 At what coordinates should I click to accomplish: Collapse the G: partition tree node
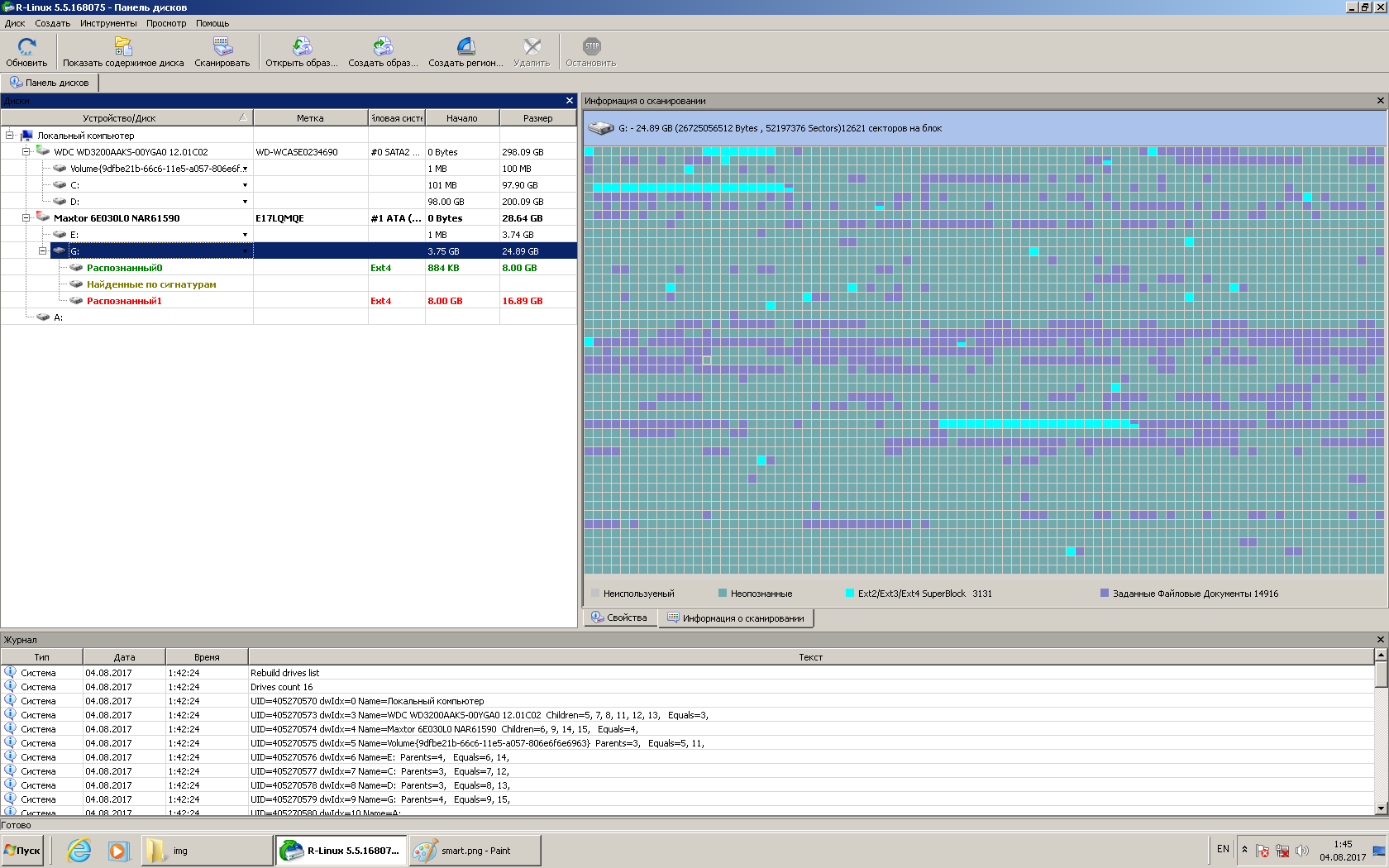[42, 251]
